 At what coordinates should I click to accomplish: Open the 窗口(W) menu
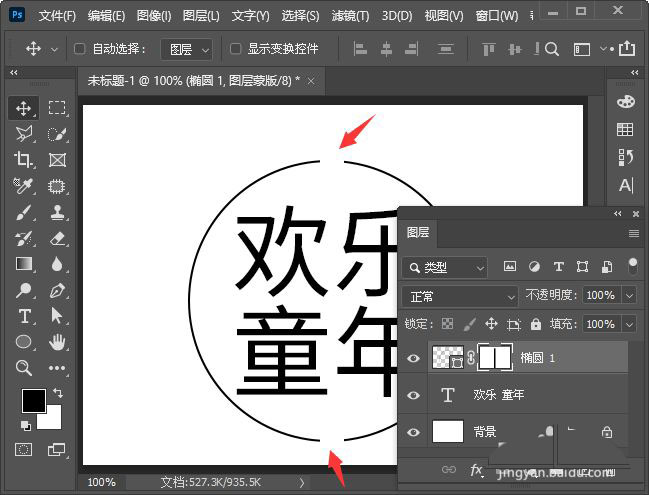click(497, 16)
